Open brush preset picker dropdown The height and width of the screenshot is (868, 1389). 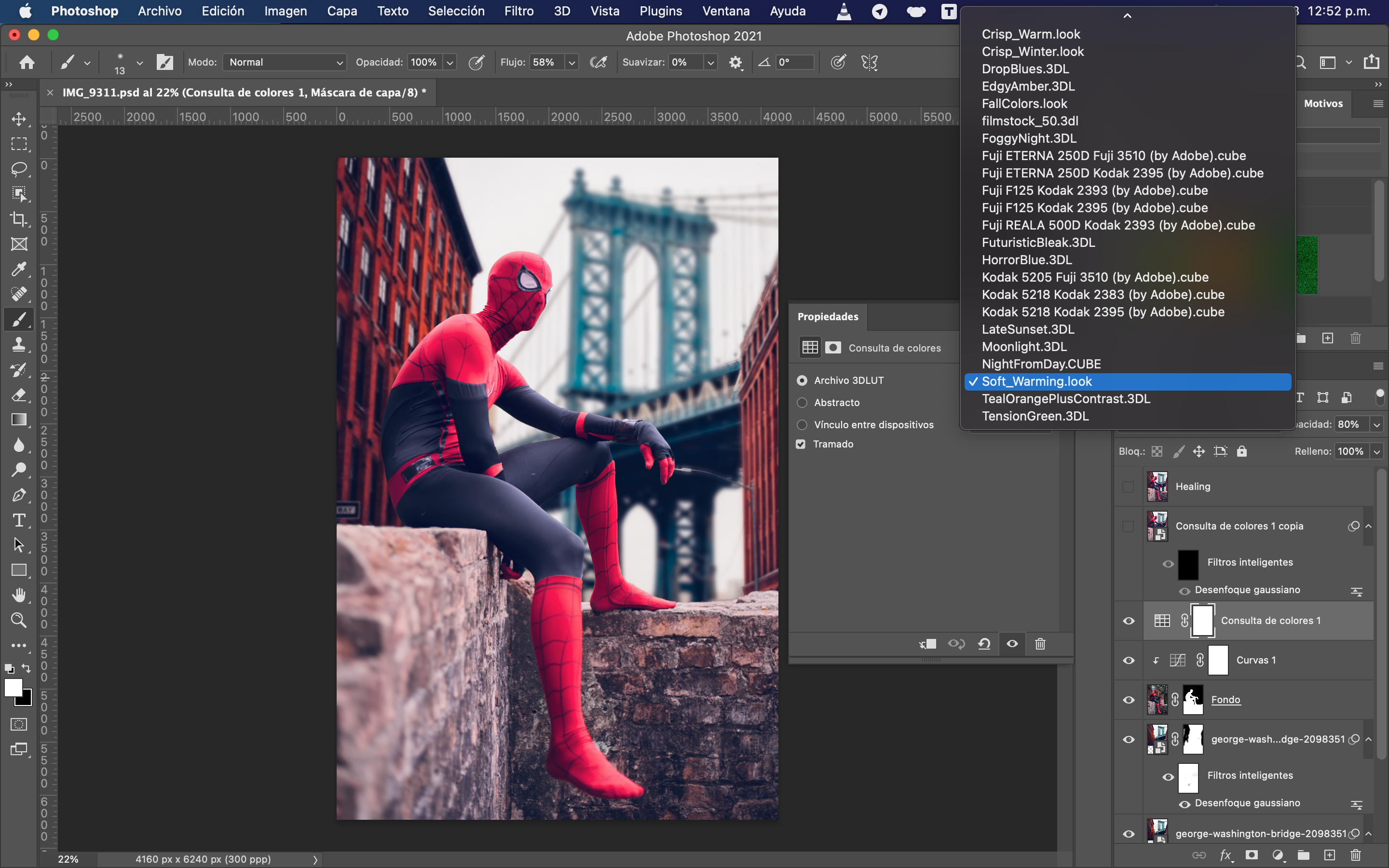tap(139, 62)
